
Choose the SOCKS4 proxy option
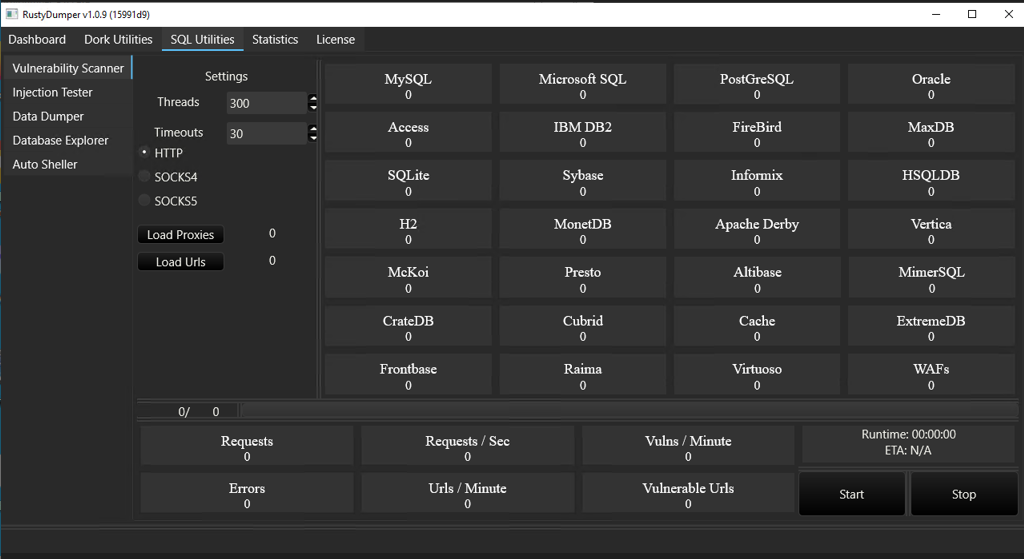click(x=145, y=177)
